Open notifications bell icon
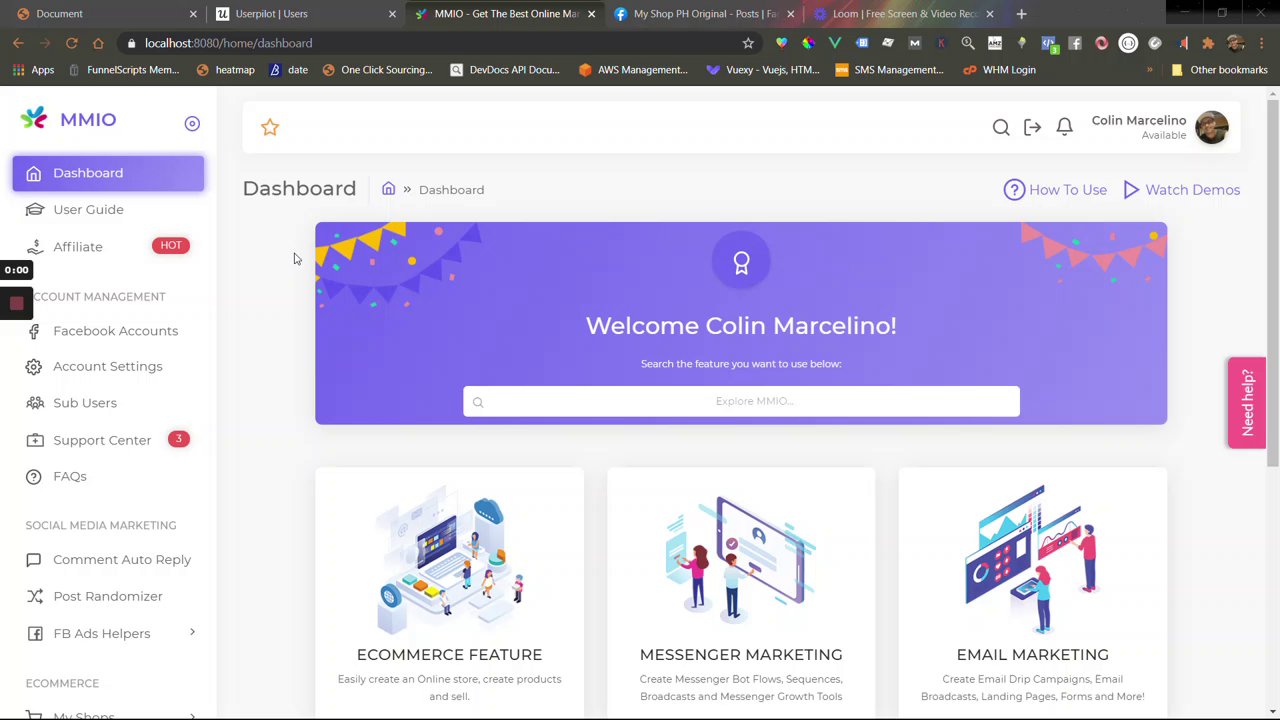This screenshot has width=1280, height=720. 1064,127
